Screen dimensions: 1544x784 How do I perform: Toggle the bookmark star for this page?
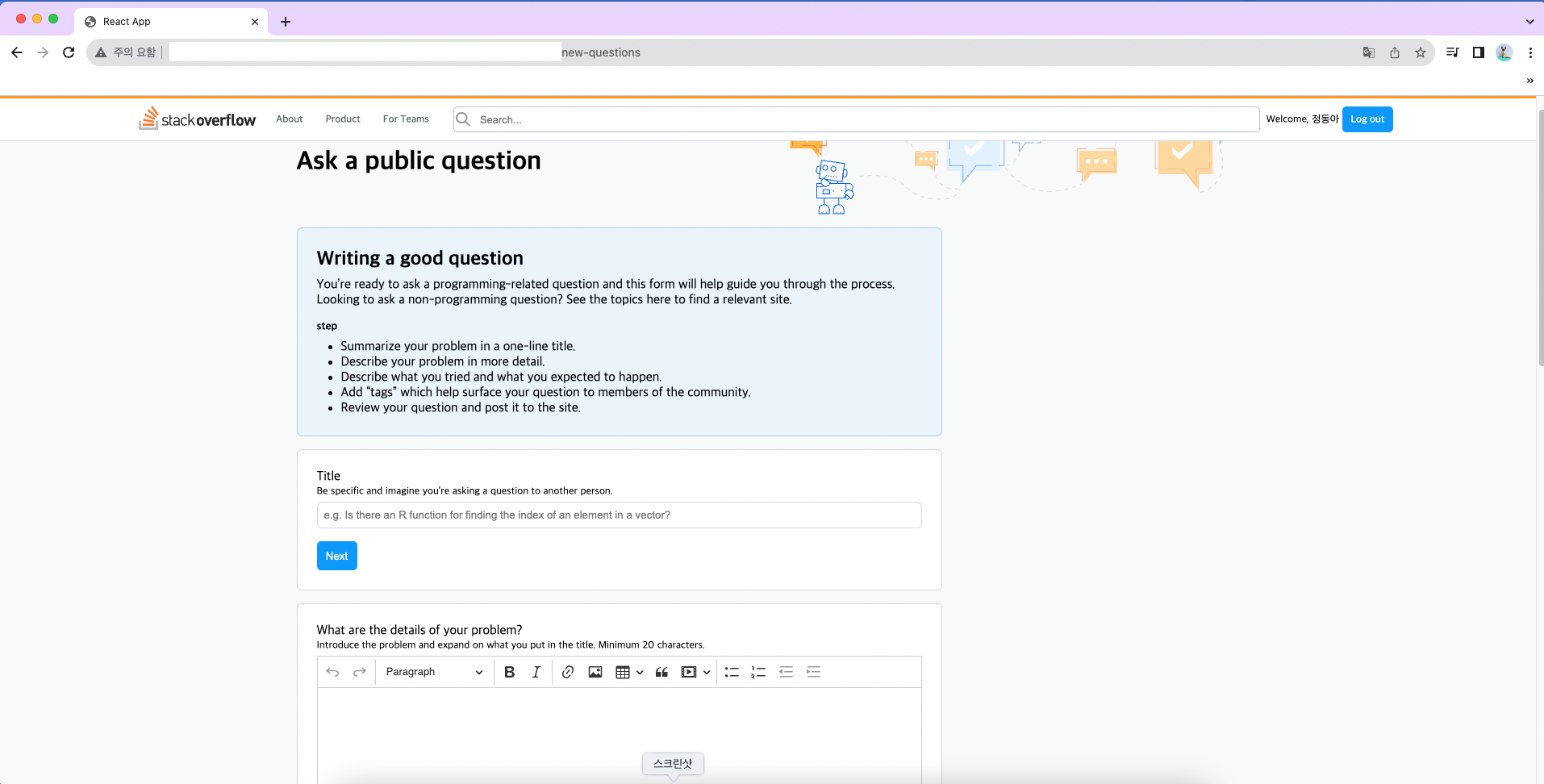1421,52
